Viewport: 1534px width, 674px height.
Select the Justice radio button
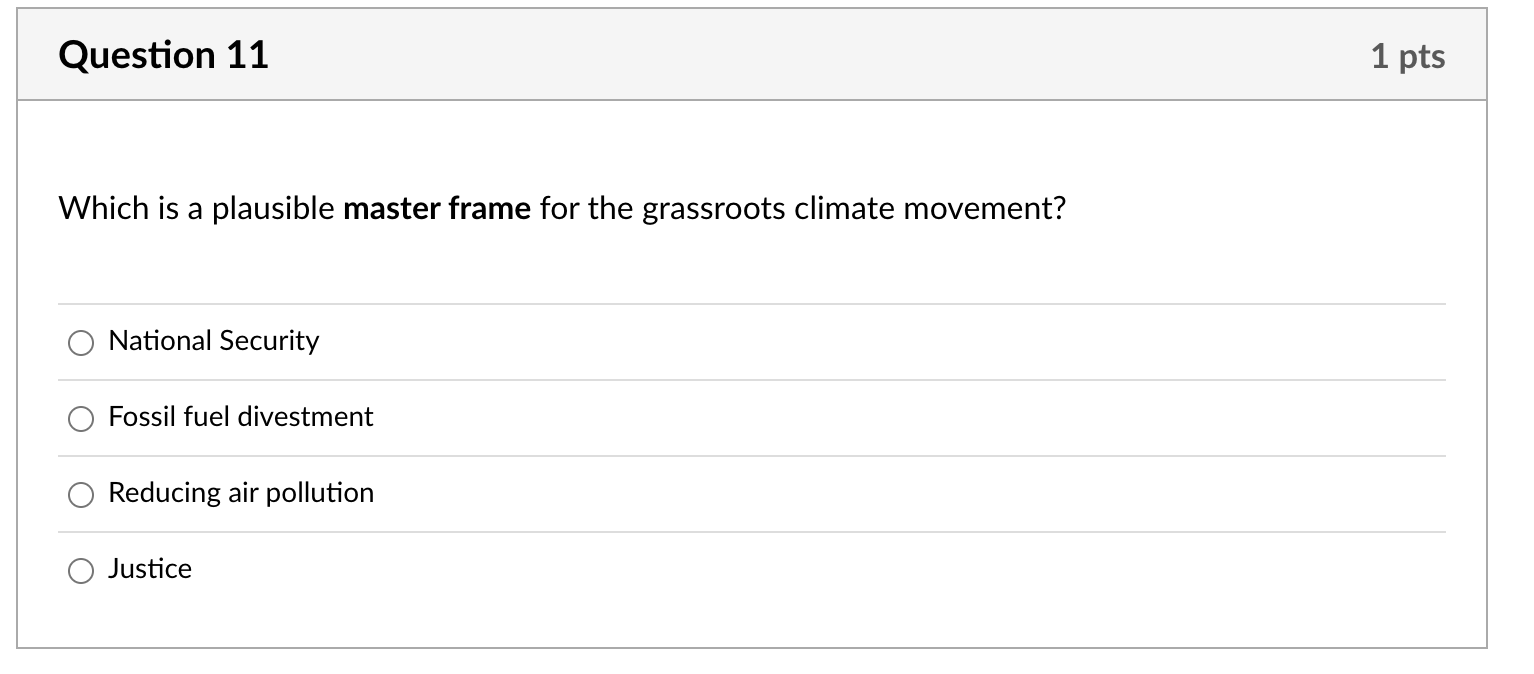tap(81, 571)
